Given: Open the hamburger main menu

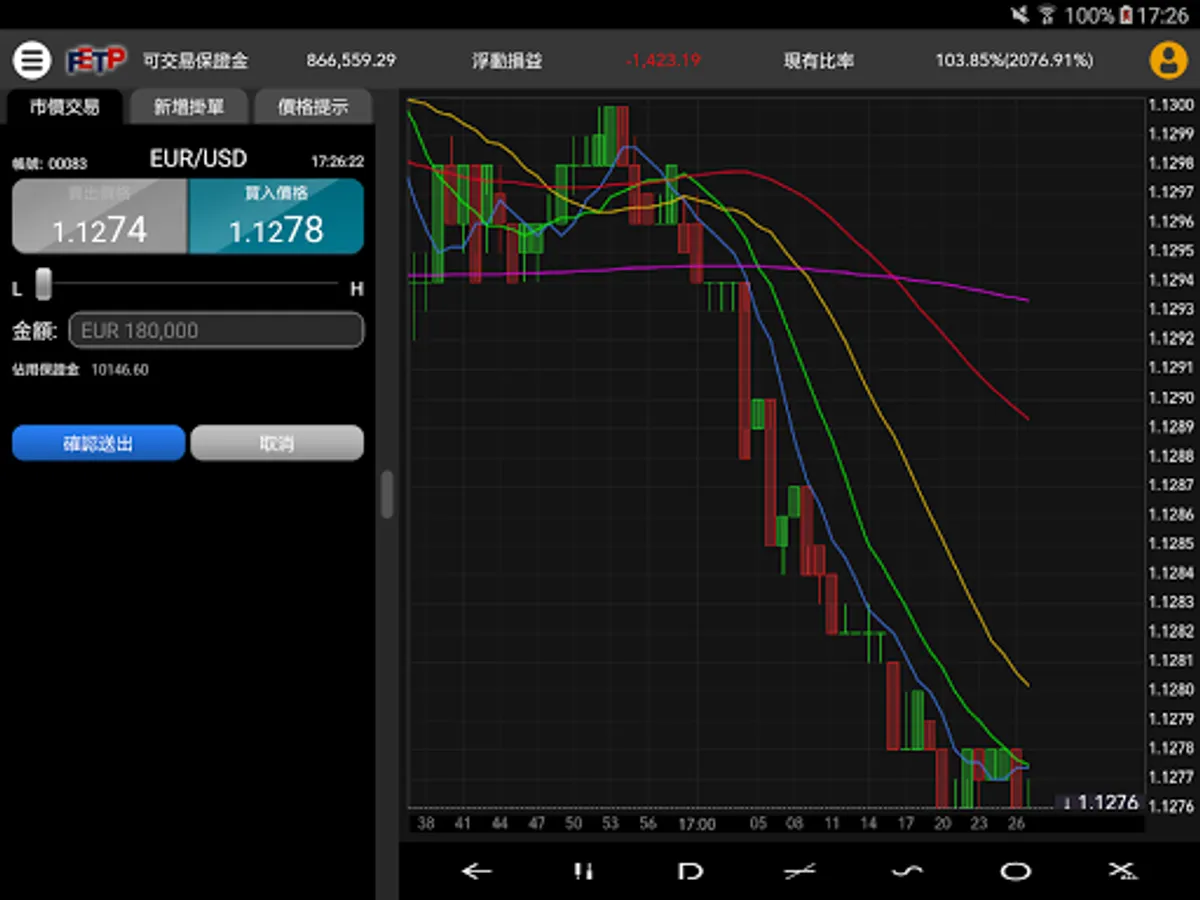Looking at the screenshot, I should (31, 60).
